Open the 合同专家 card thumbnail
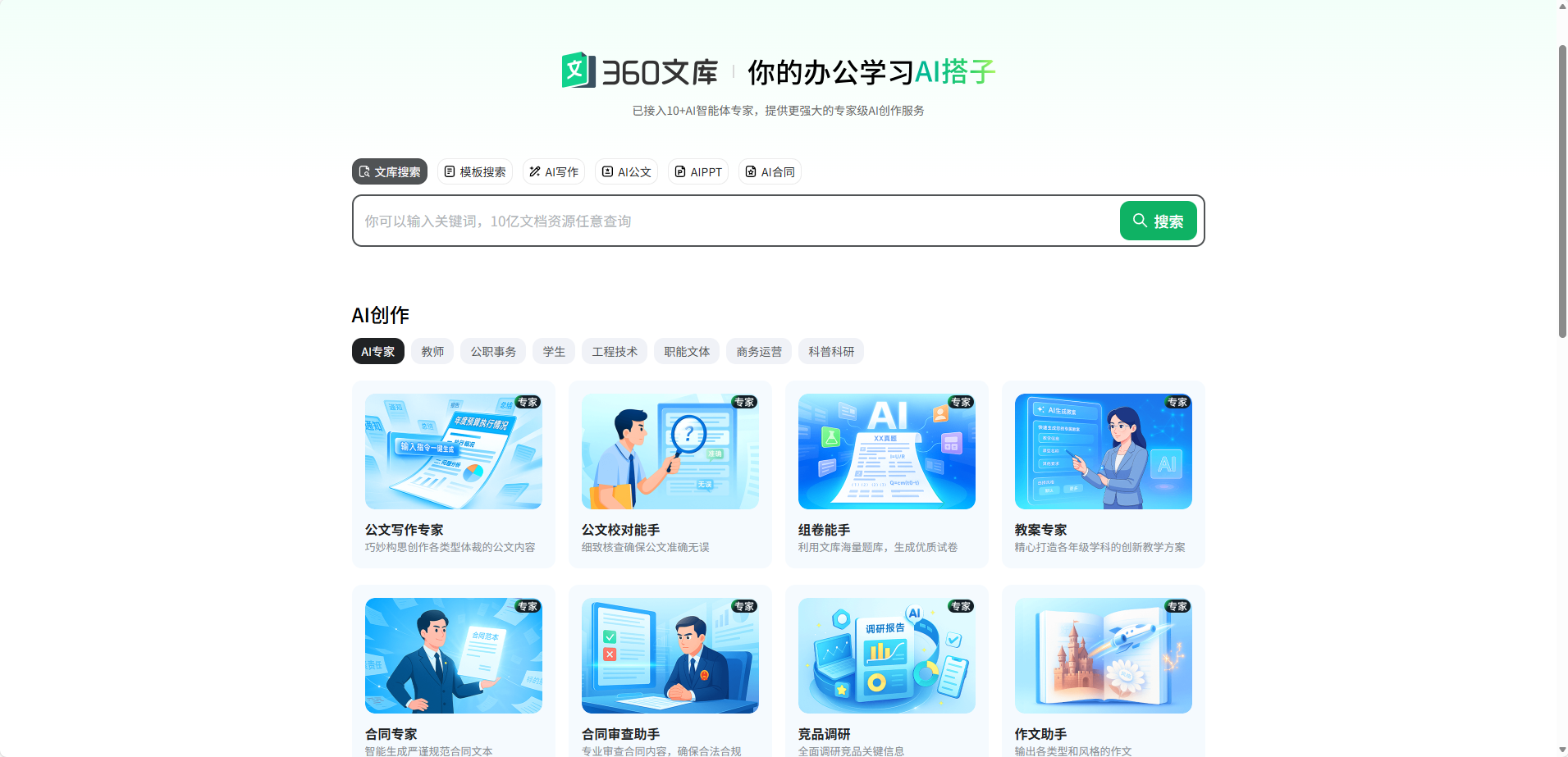This screenshot has width=1568, height=757. pos(454,655)
